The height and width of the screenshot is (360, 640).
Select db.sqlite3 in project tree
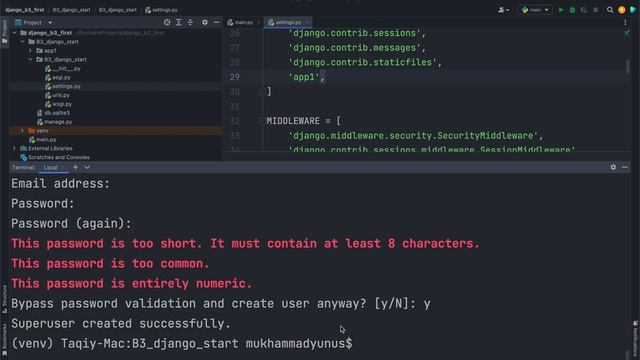(57, 113)
